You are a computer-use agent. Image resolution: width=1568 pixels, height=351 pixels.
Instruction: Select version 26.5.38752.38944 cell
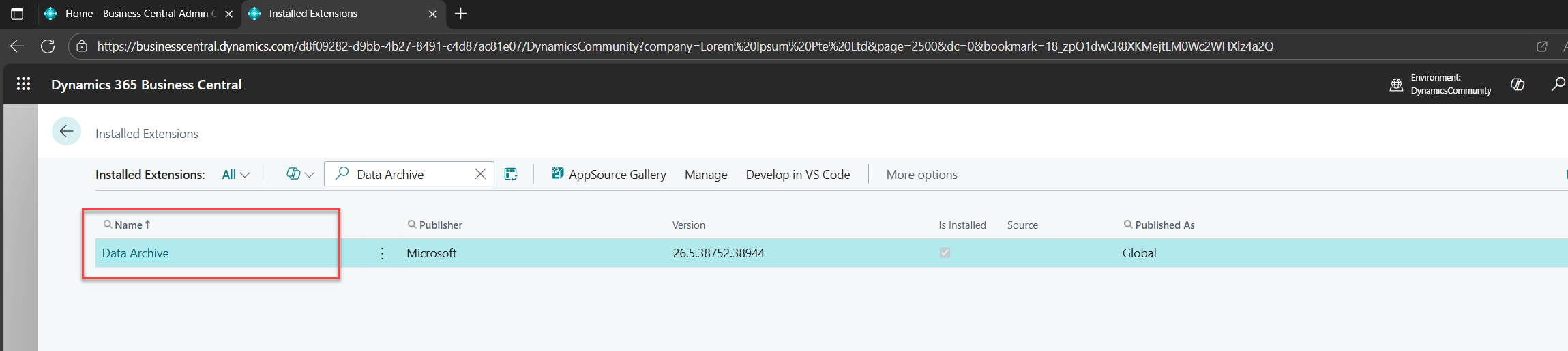point(718,253)
